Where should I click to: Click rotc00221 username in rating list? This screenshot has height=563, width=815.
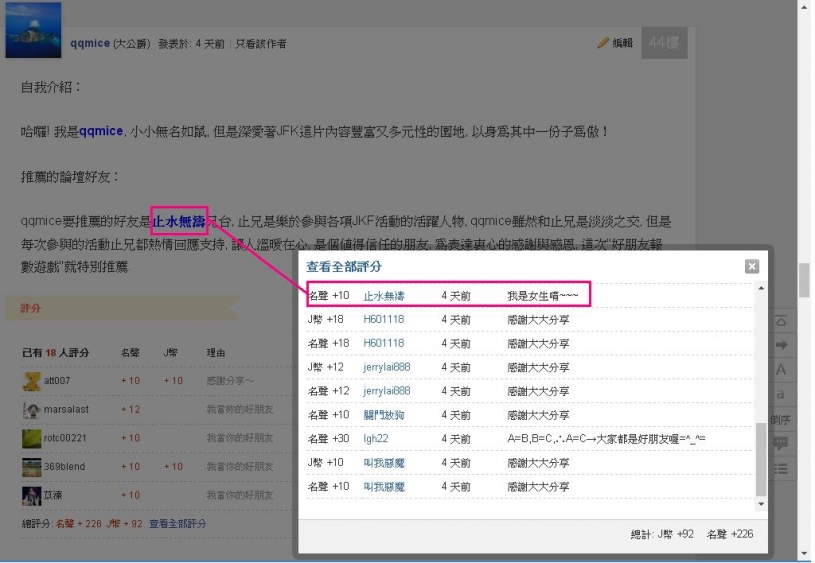tap(64, 438)
